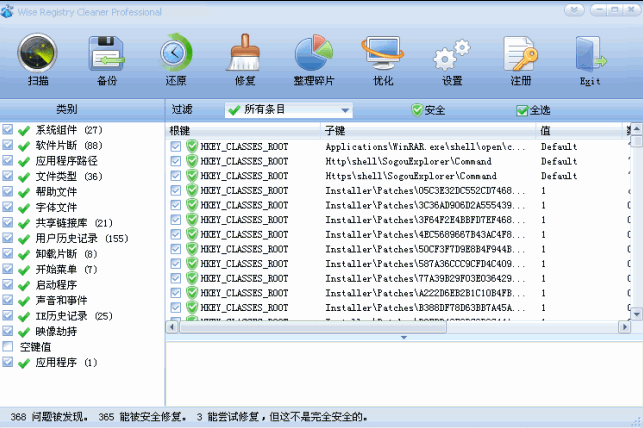Click the results list scroll-up arrow
The image size is (643, 428).
[x=636, y=129]
